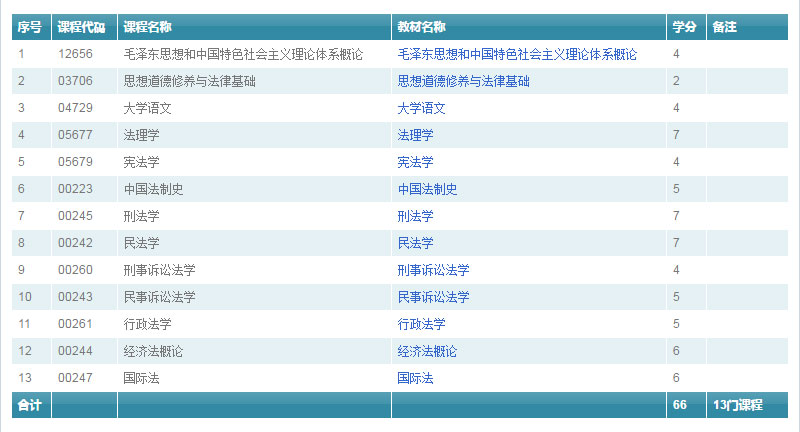Select course code 05677
The image size is (800, 432).
(76, 135)
